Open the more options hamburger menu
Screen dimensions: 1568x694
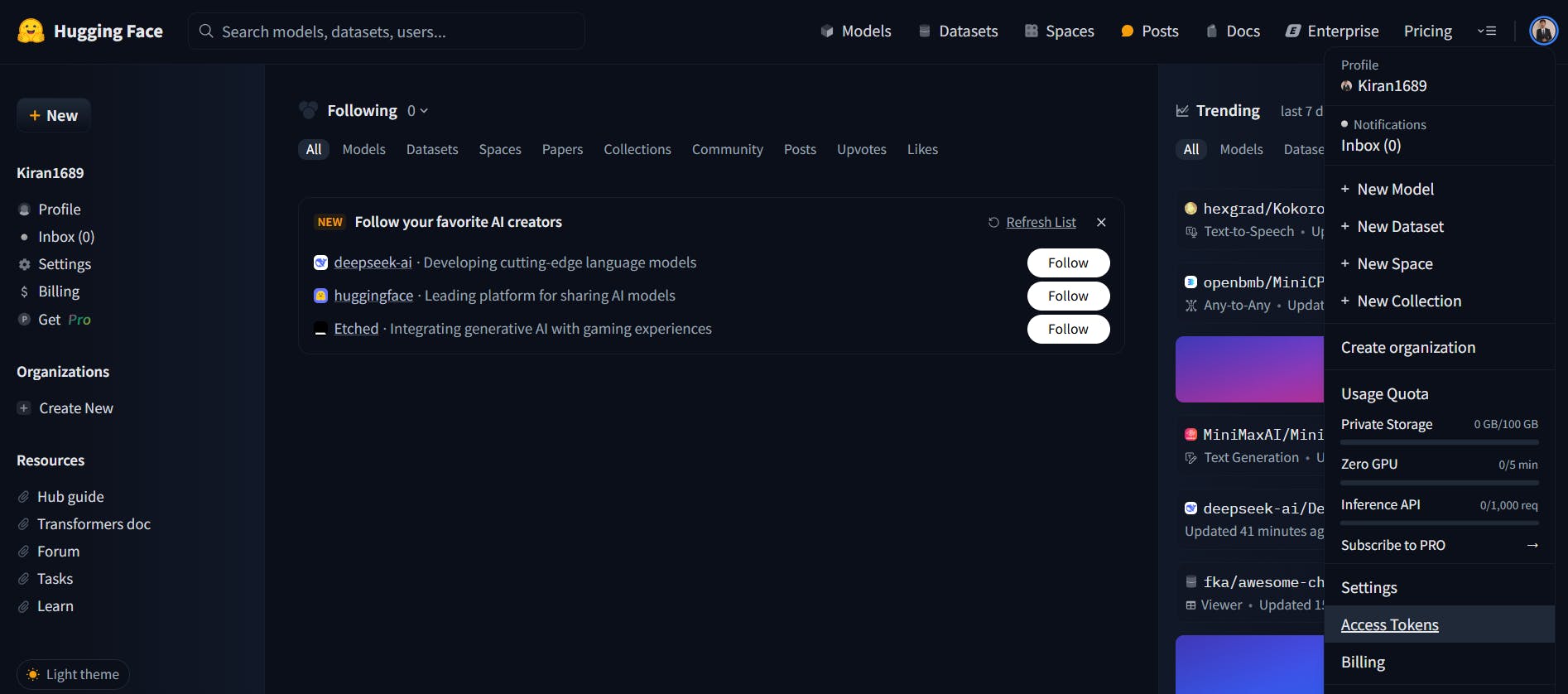coord(1487,31)
